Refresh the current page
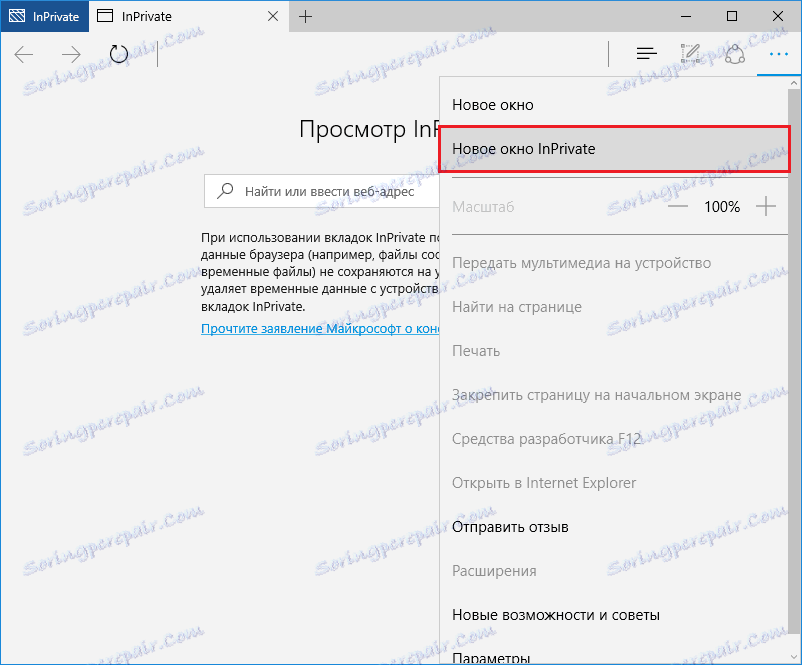Viewport: 802px width, 665px height. 118,55
